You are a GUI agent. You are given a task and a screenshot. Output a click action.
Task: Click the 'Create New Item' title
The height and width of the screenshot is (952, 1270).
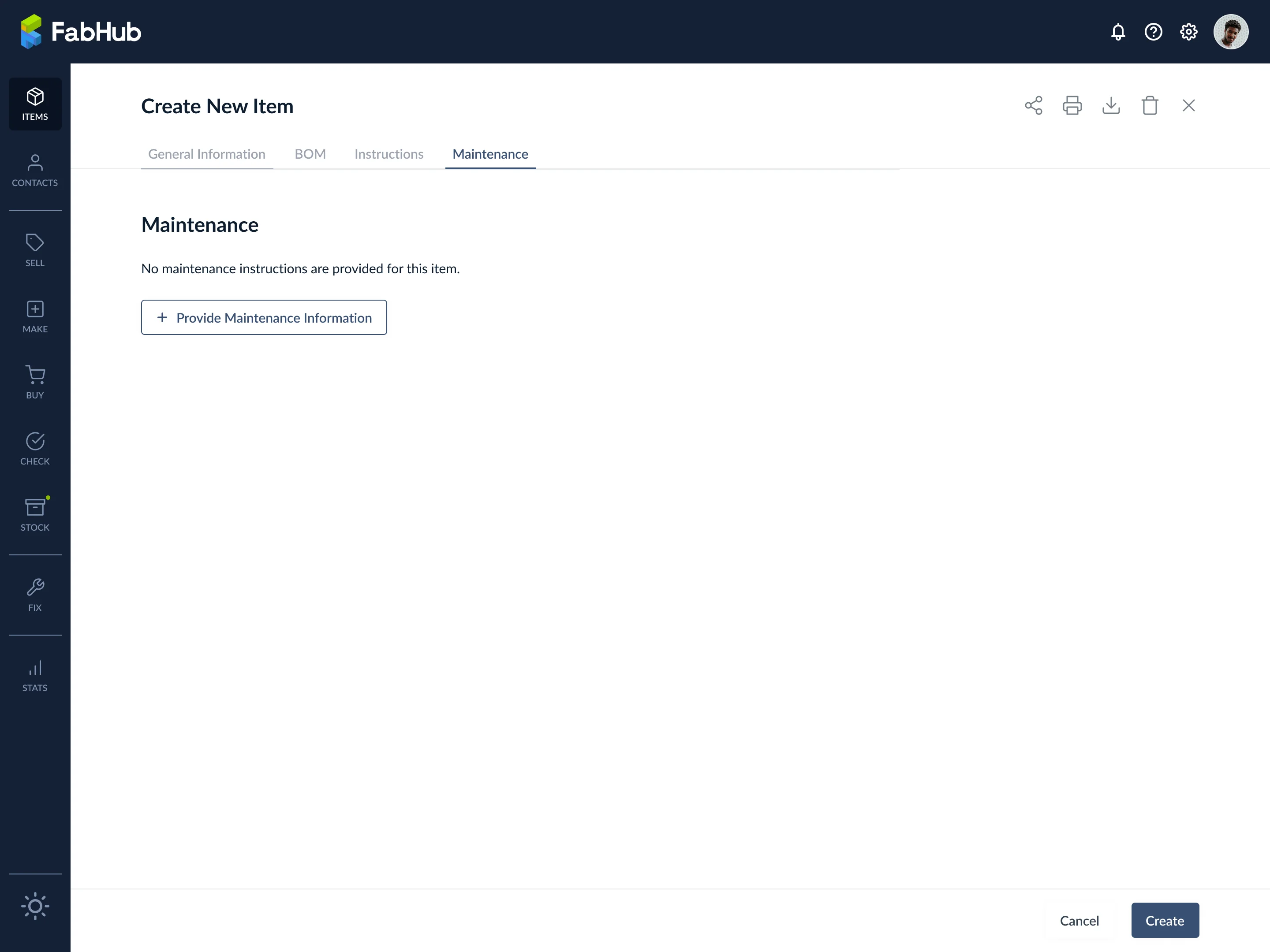217,106
